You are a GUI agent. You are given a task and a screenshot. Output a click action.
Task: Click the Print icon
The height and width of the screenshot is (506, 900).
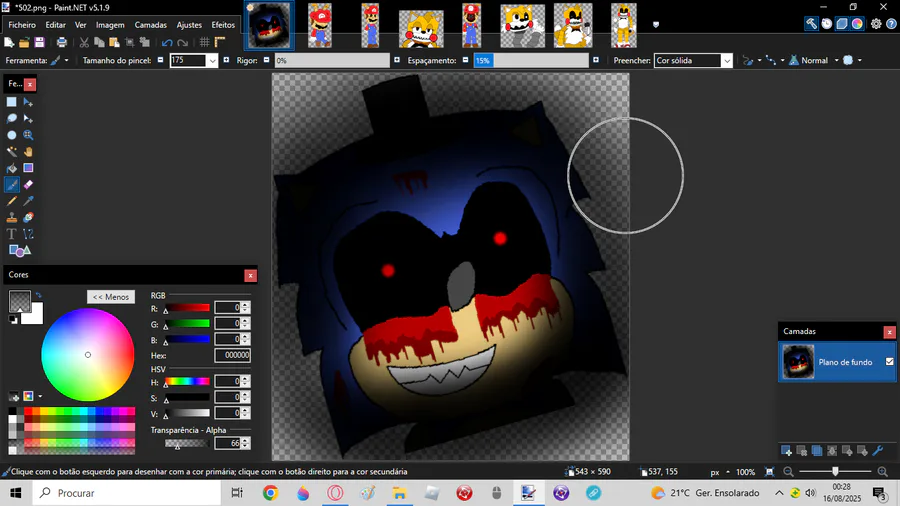(x=61, y=42)
